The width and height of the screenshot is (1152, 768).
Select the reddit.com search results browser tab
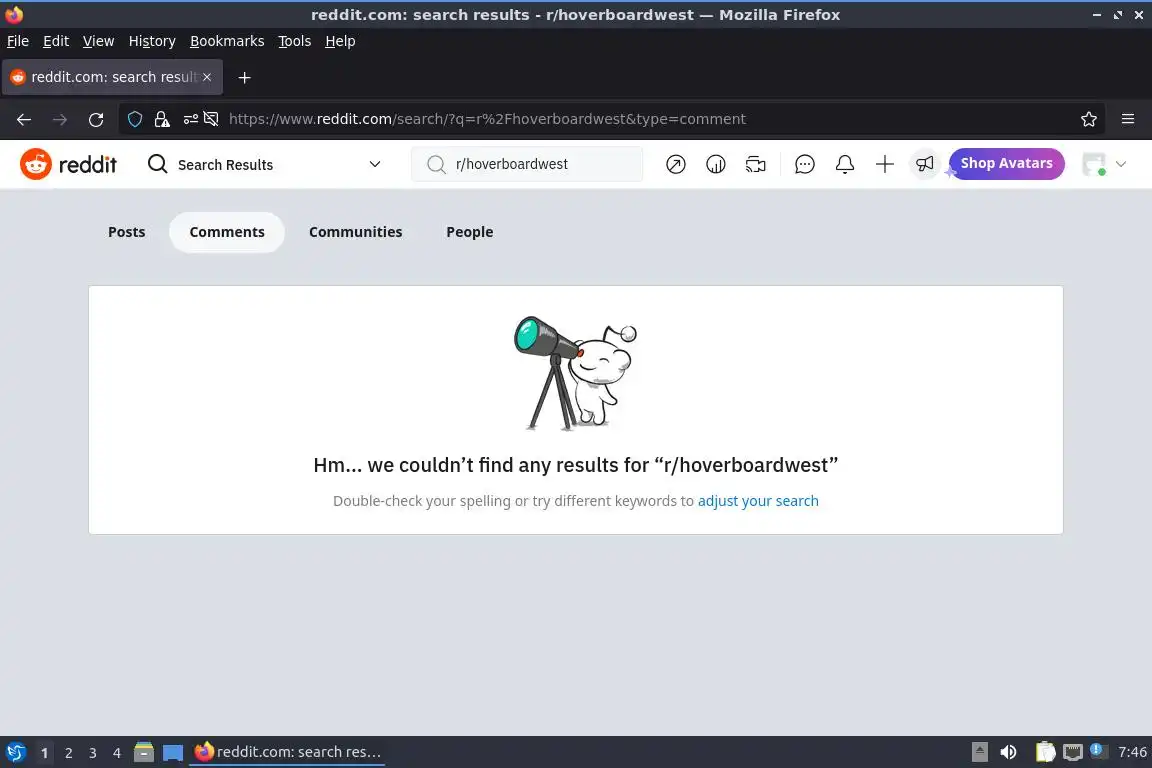(112, 77)
